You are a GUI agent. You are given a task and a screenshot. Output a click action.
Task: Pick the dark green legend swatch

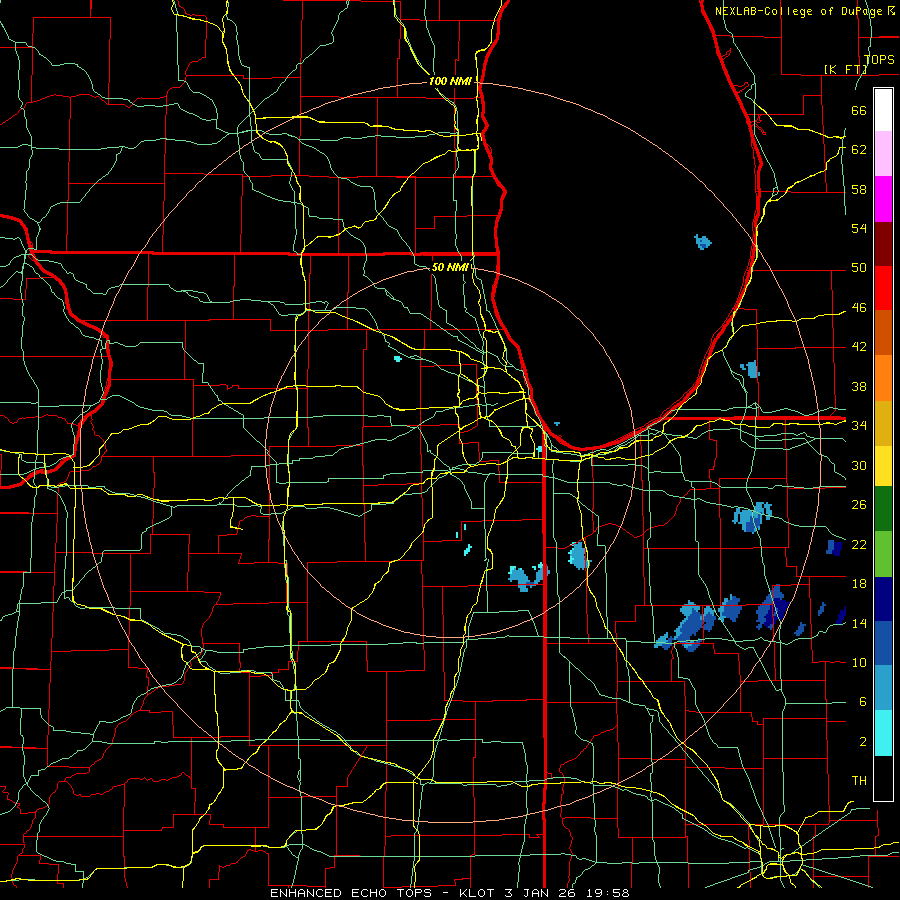883,509
